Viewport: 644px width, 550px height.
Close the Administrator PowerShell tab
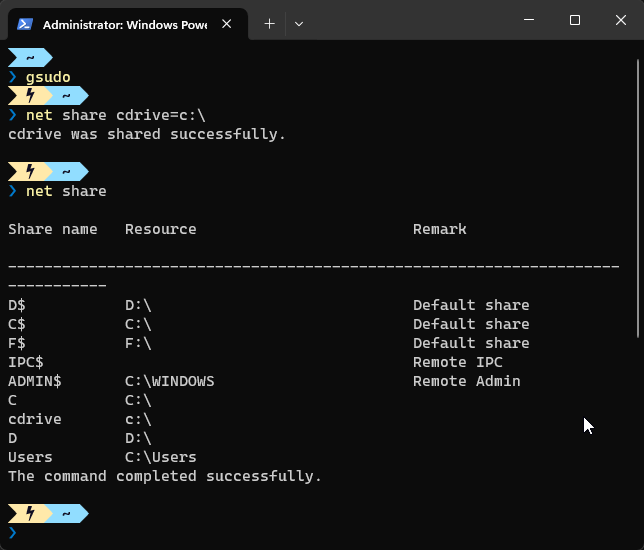(227, 24)
